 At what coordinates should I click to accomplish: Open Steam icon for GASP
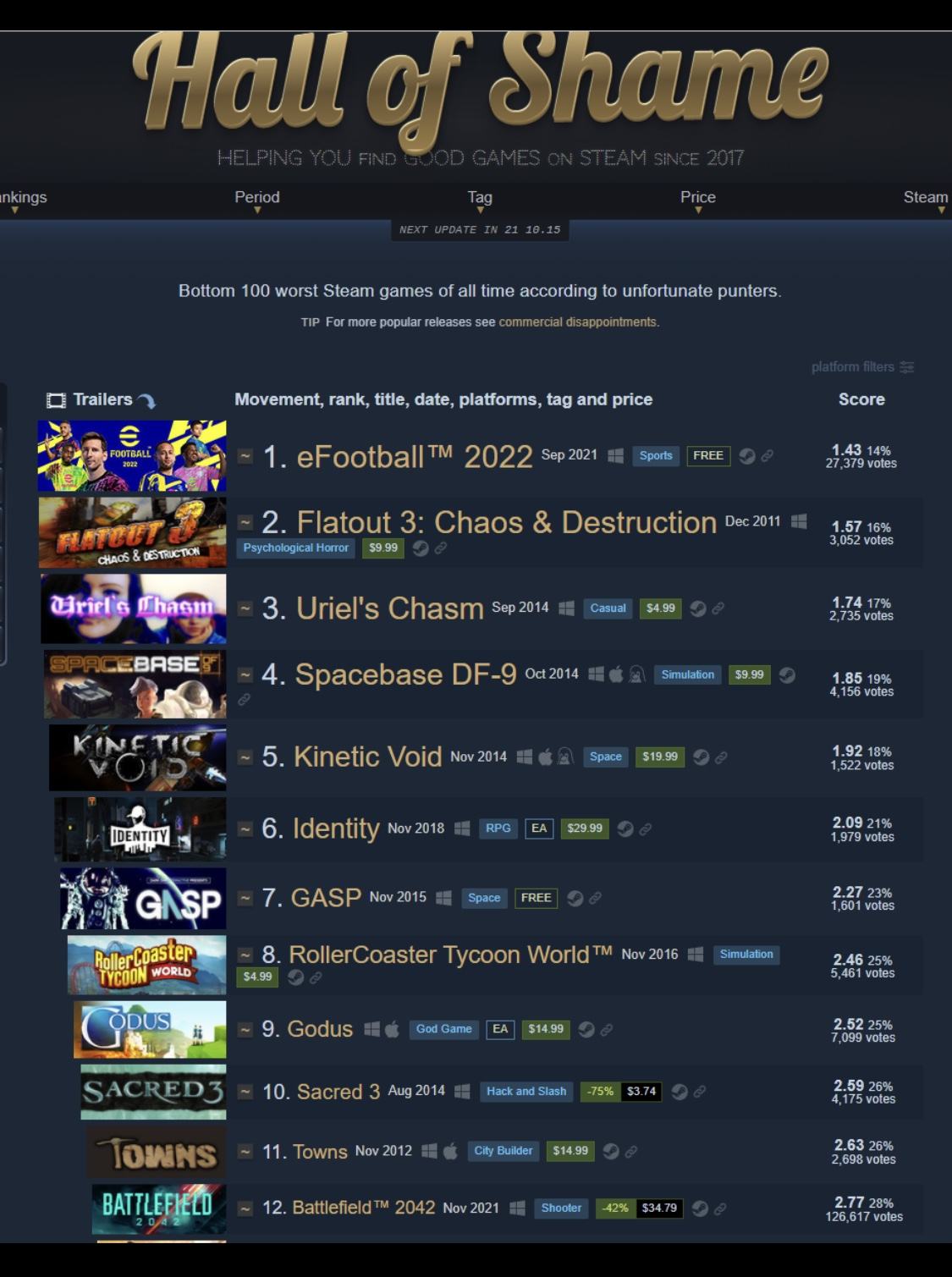pos(575,898)
